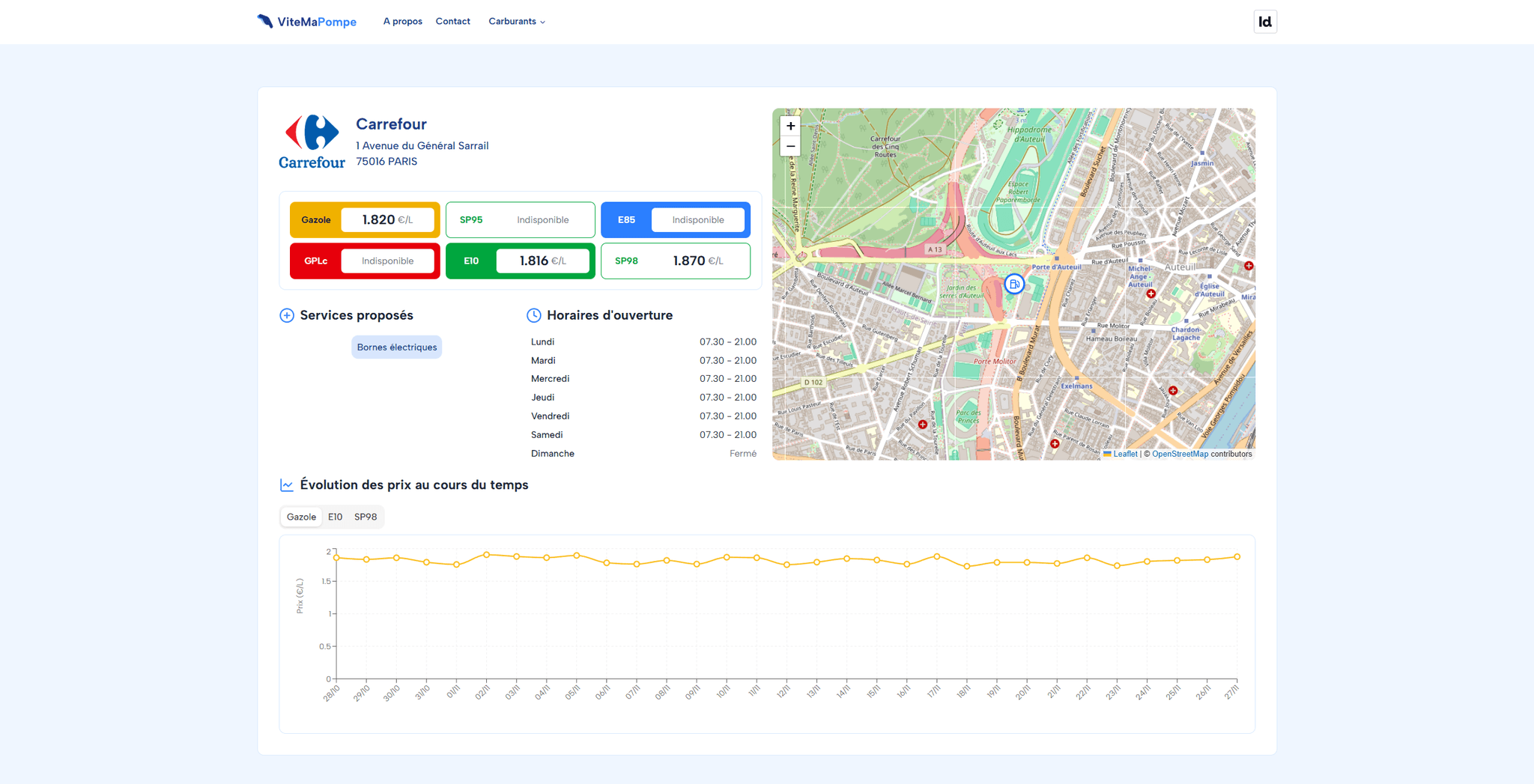
Task: Zoom out on the map
Action: pyautogui.click(x=790, y=146)
